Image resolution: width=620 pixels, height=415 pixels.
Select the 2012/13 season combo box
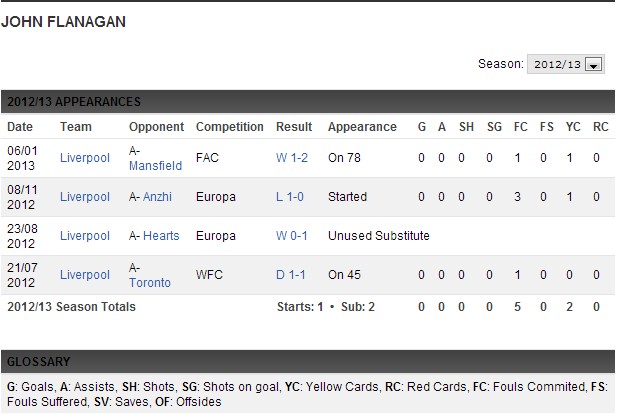(x=565, y=64)
